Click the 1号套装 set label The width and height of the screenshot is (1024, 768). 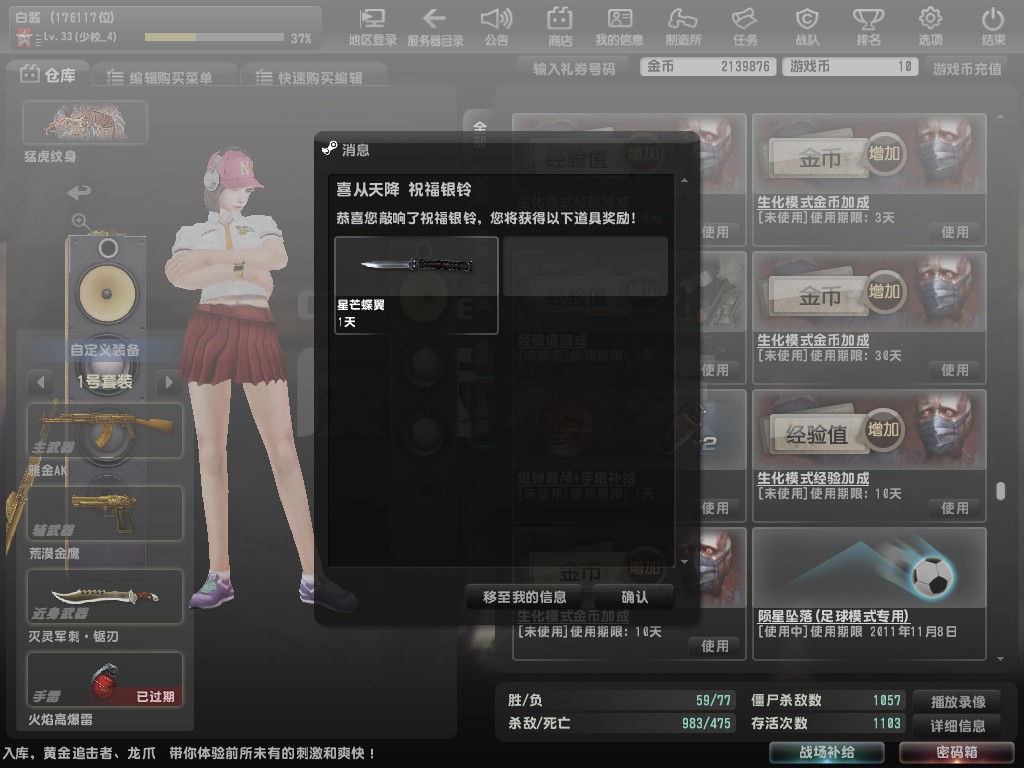pyautogui.click(x=104, y=381)
